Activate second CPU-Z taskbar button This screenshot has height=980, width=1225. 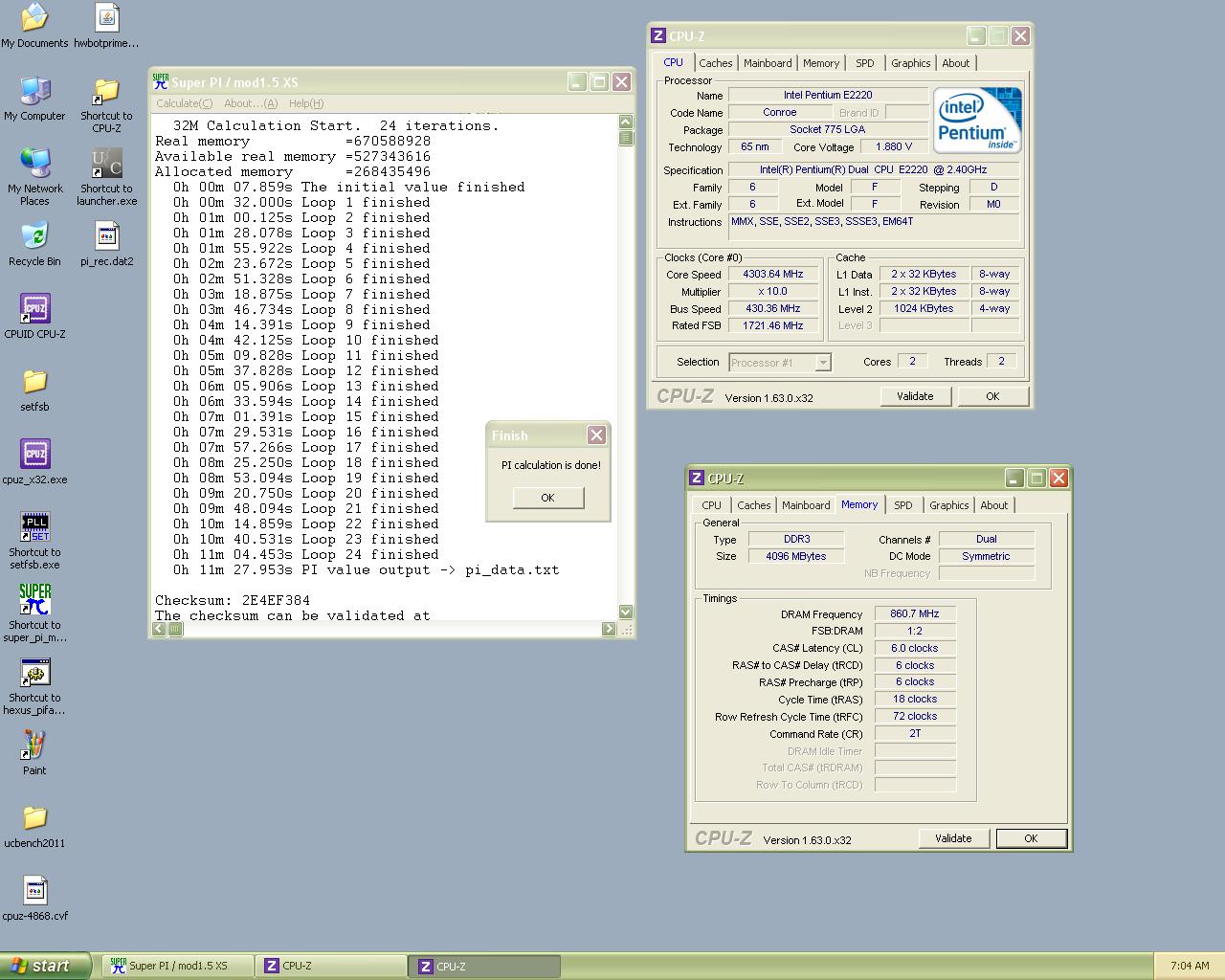coord(485,967)
